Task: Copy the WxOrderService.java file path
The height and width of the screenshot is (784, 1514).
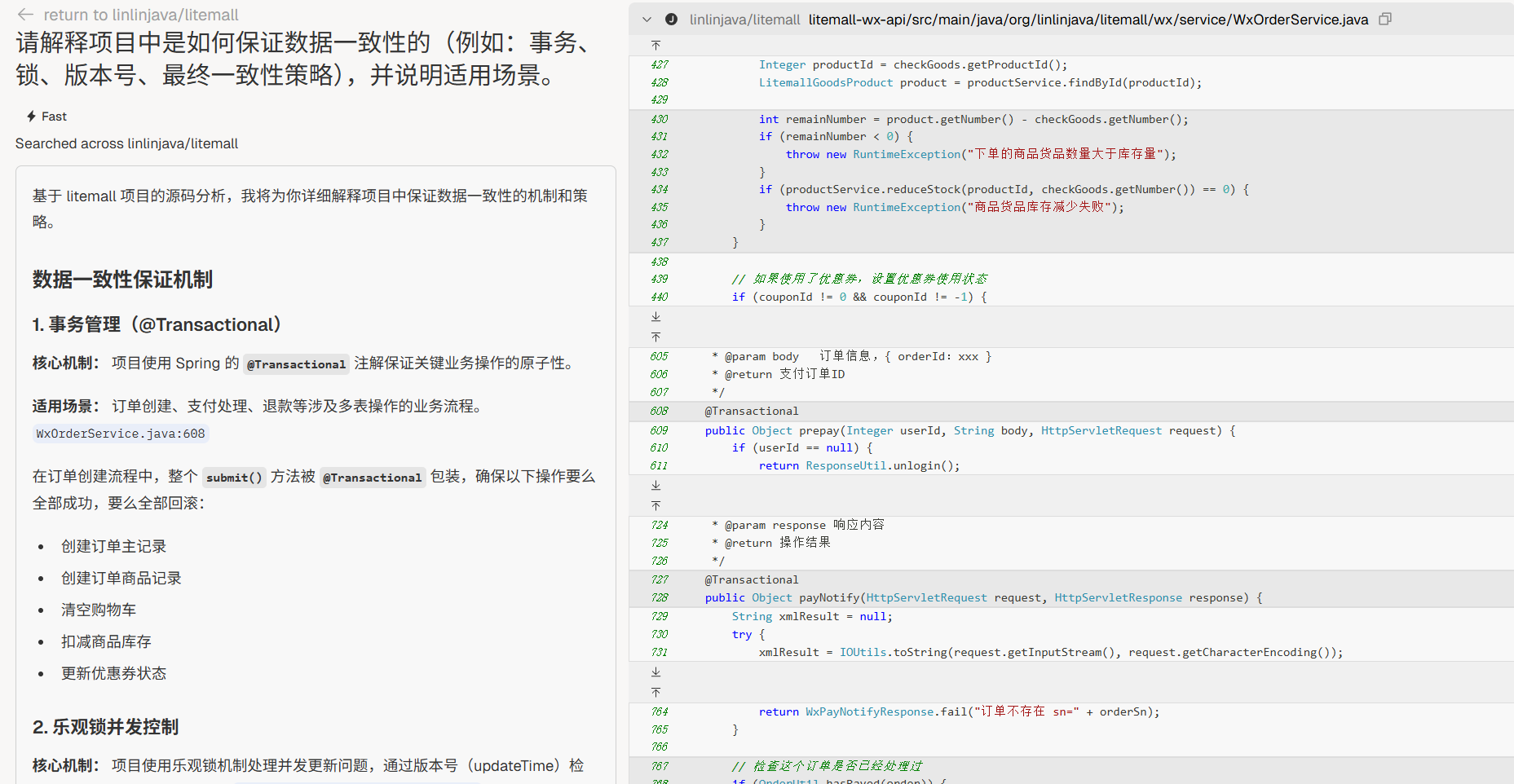Action: point(1384,20)
